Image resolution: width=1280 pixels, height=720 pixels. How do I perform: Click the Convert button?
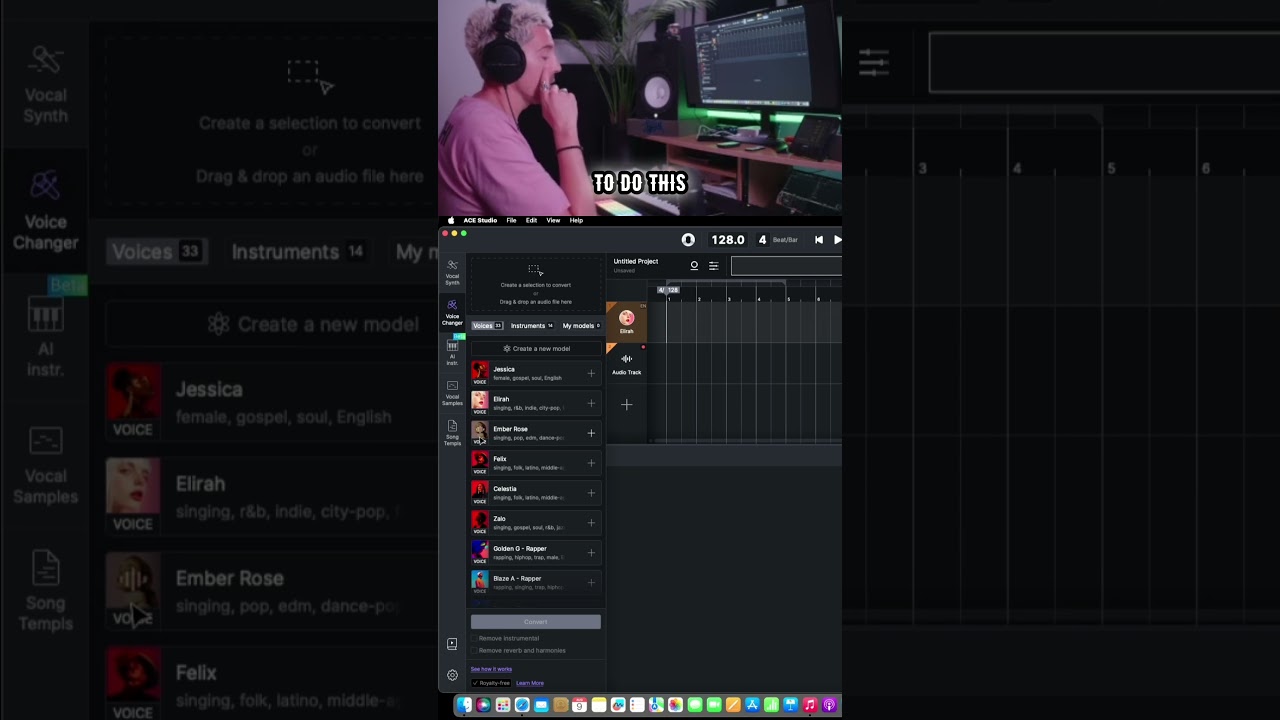tap(536, 622)
